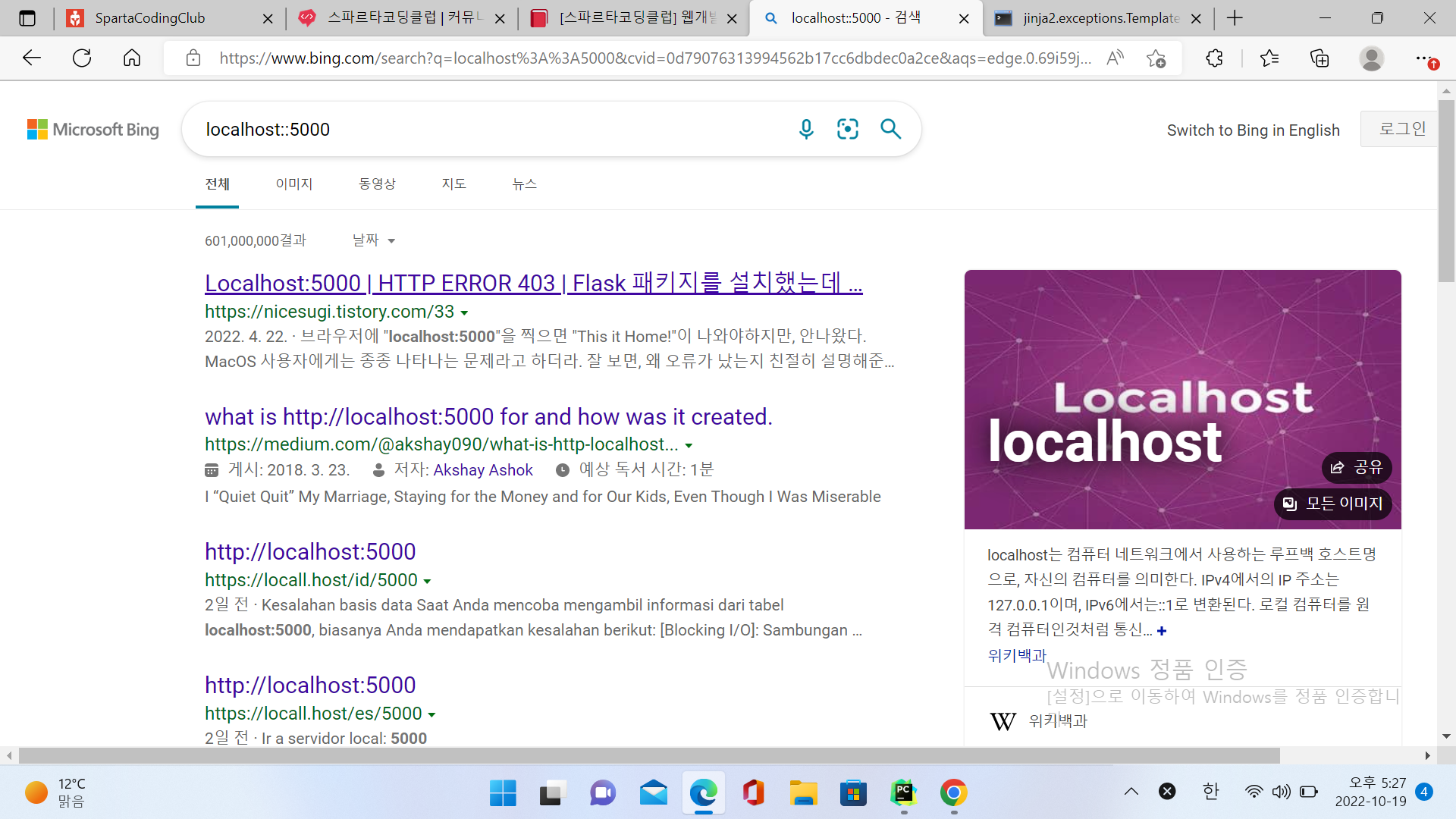Click the vertical page scrollbar
The height and width of the screenshot is (819, 1456).
pyautogui.click(x=1446, y=190)
